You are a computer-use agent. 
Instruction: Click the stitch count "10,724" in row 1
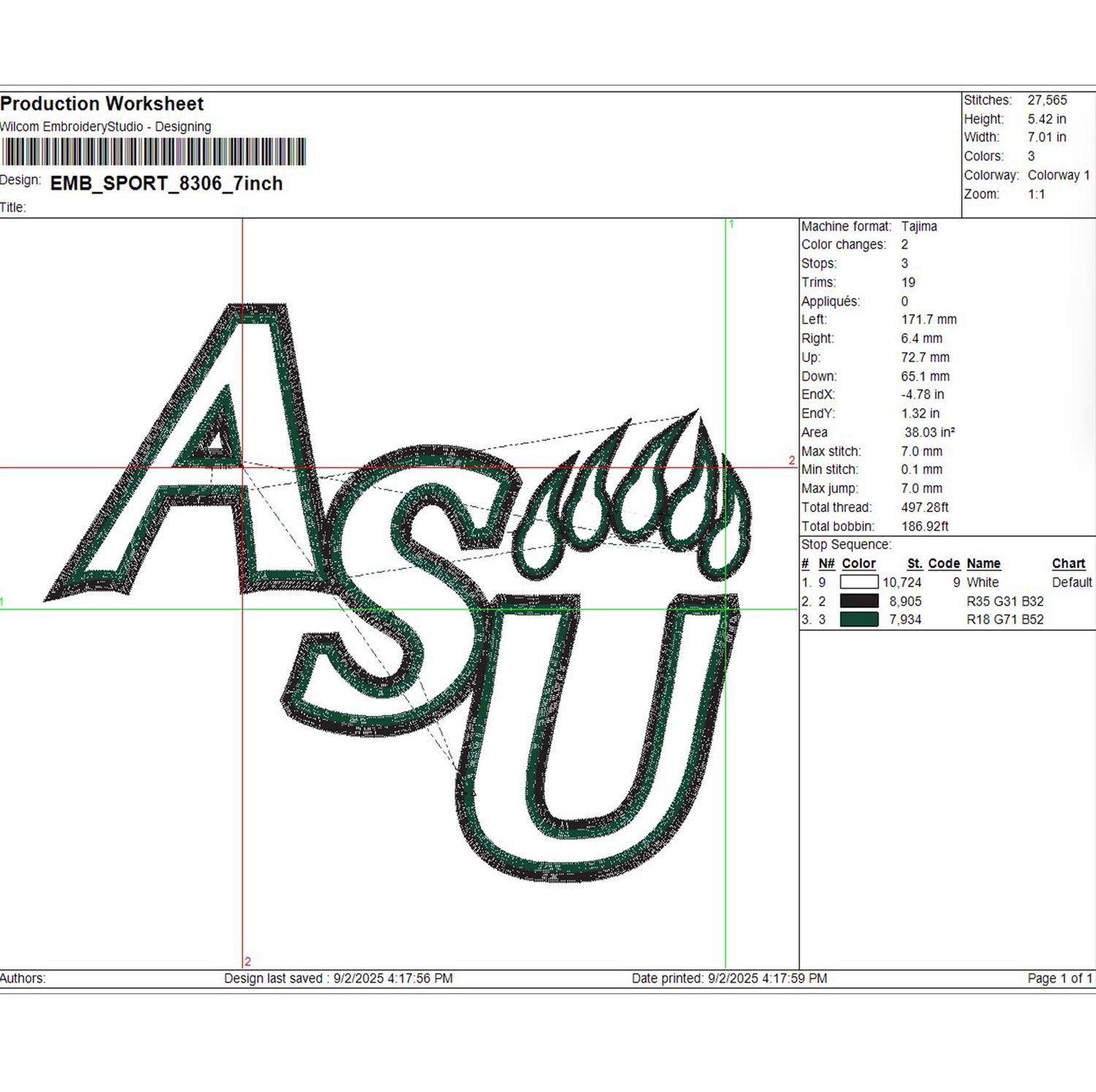(902, 583)
